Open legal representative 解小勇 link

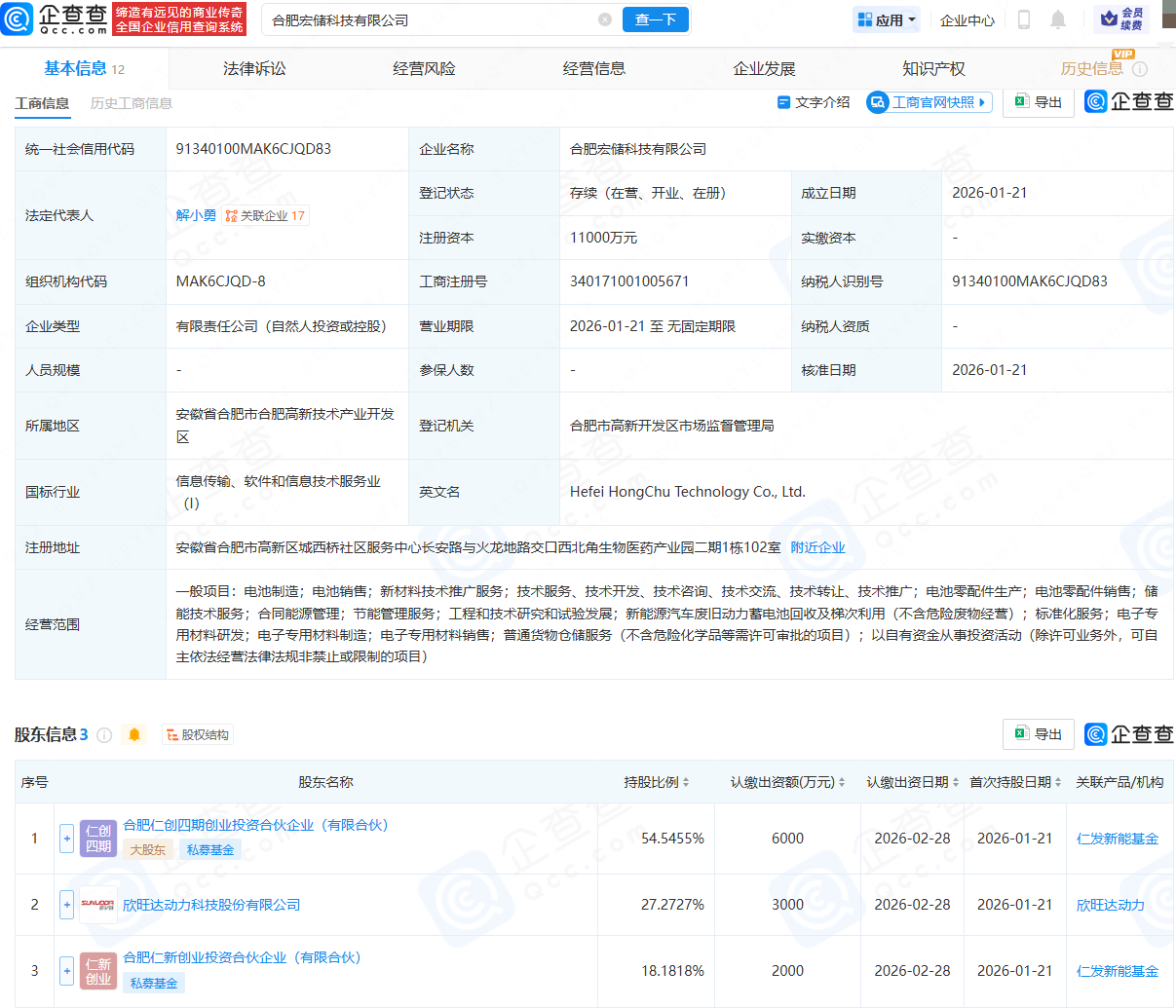pyautogui.click(x=196, y=215)
